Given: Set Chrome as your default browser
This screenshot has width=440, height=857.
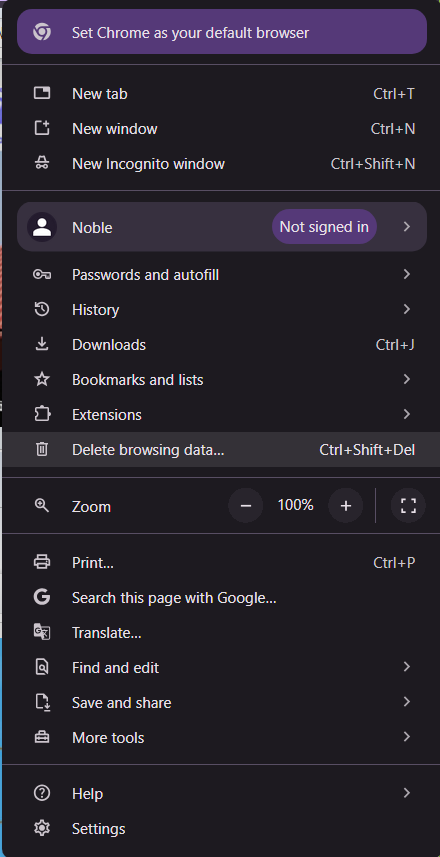Looking at the screenshot, I should (222, 32).
